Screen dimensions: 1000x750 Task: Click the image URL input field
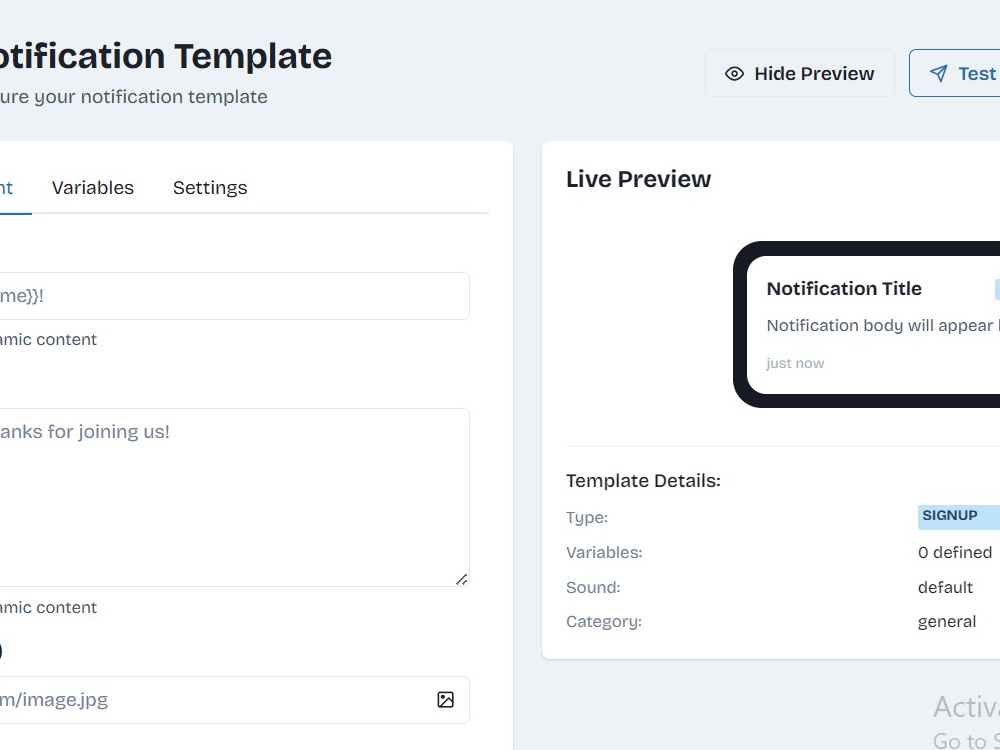(x=233, y=700)
